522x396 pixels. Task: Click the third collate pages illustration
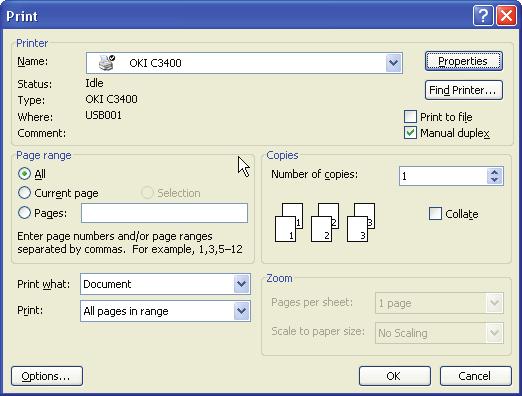click(x=361, y=222)
